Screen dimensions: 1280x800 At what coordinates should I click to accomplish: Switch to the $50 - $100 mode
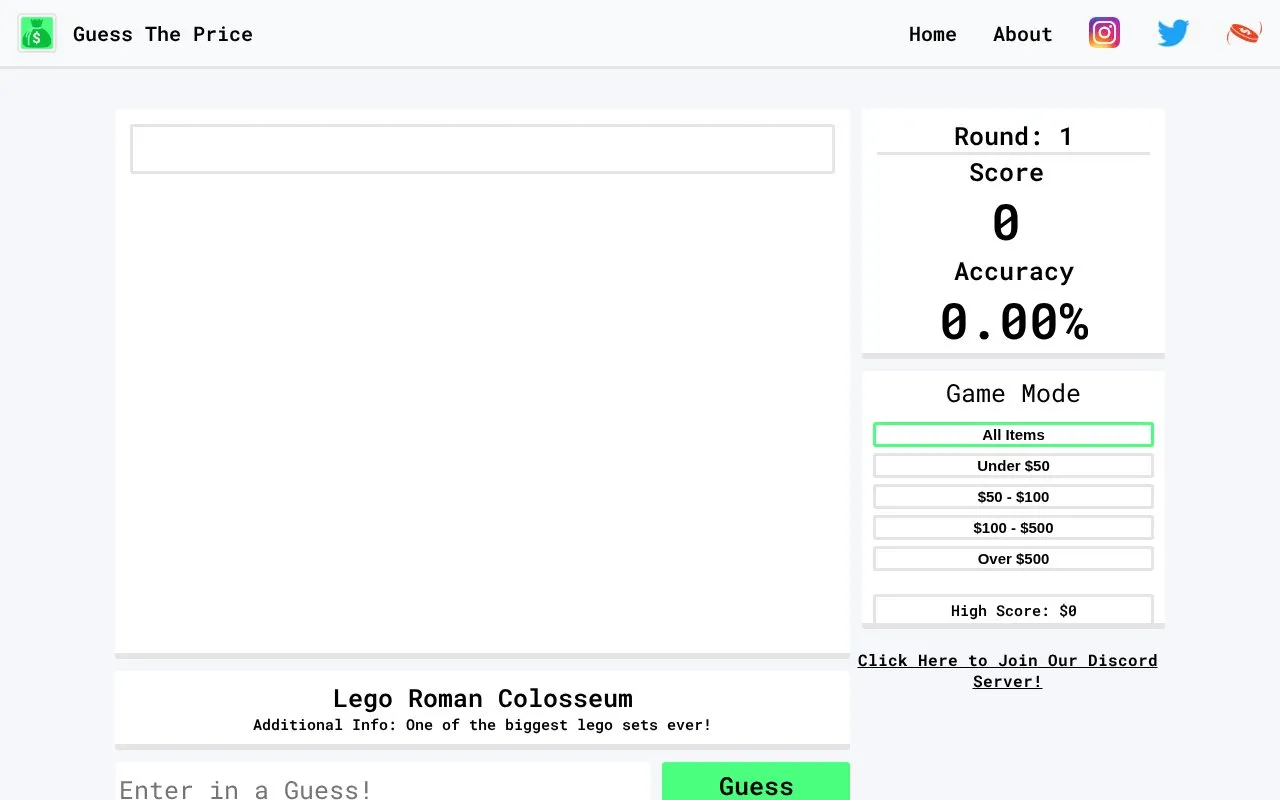pyautogui.click(x=1013, y=496)
